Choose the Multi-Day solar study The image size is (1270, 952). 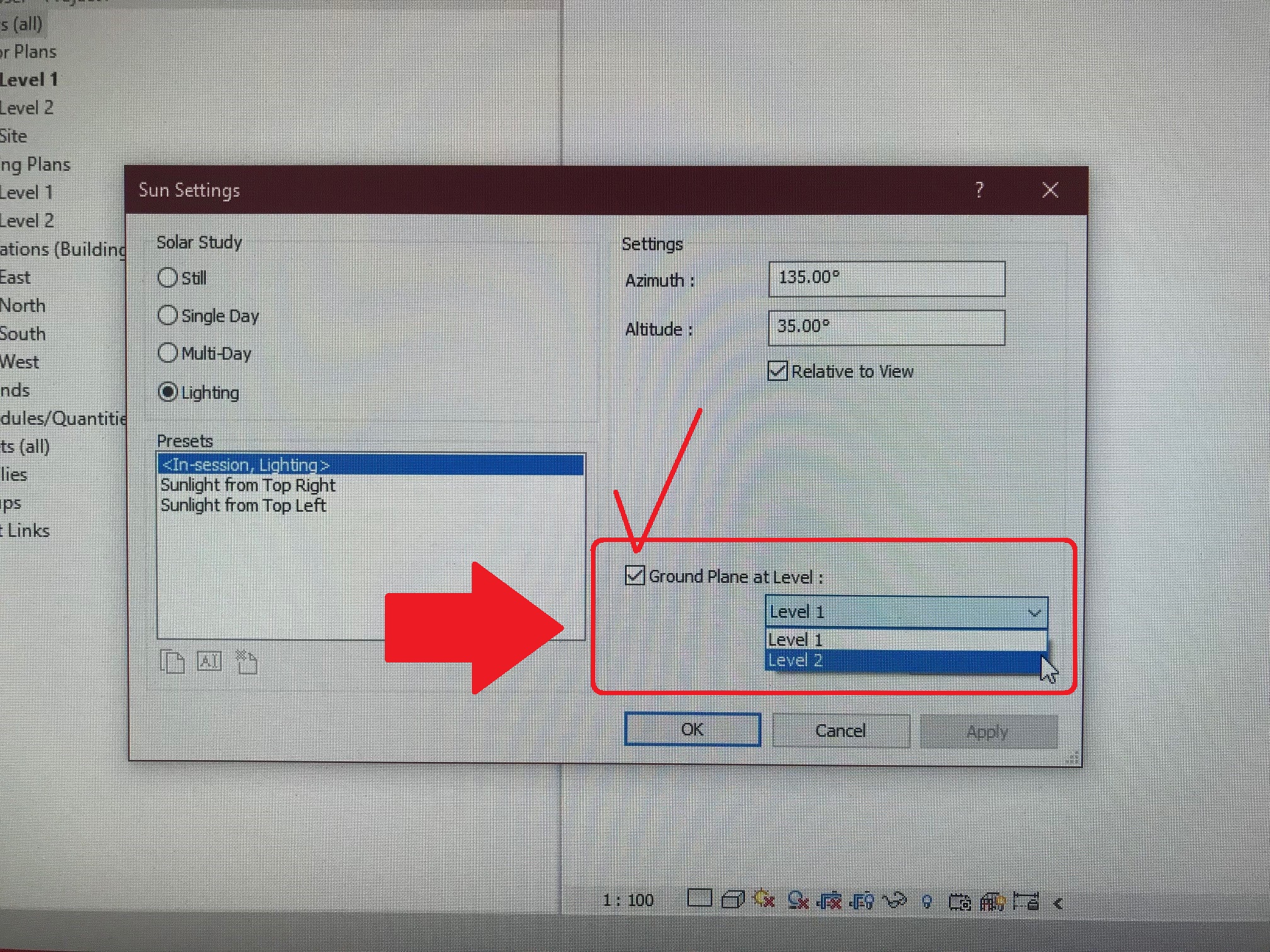pyautogui.click(x=168, y=353)
